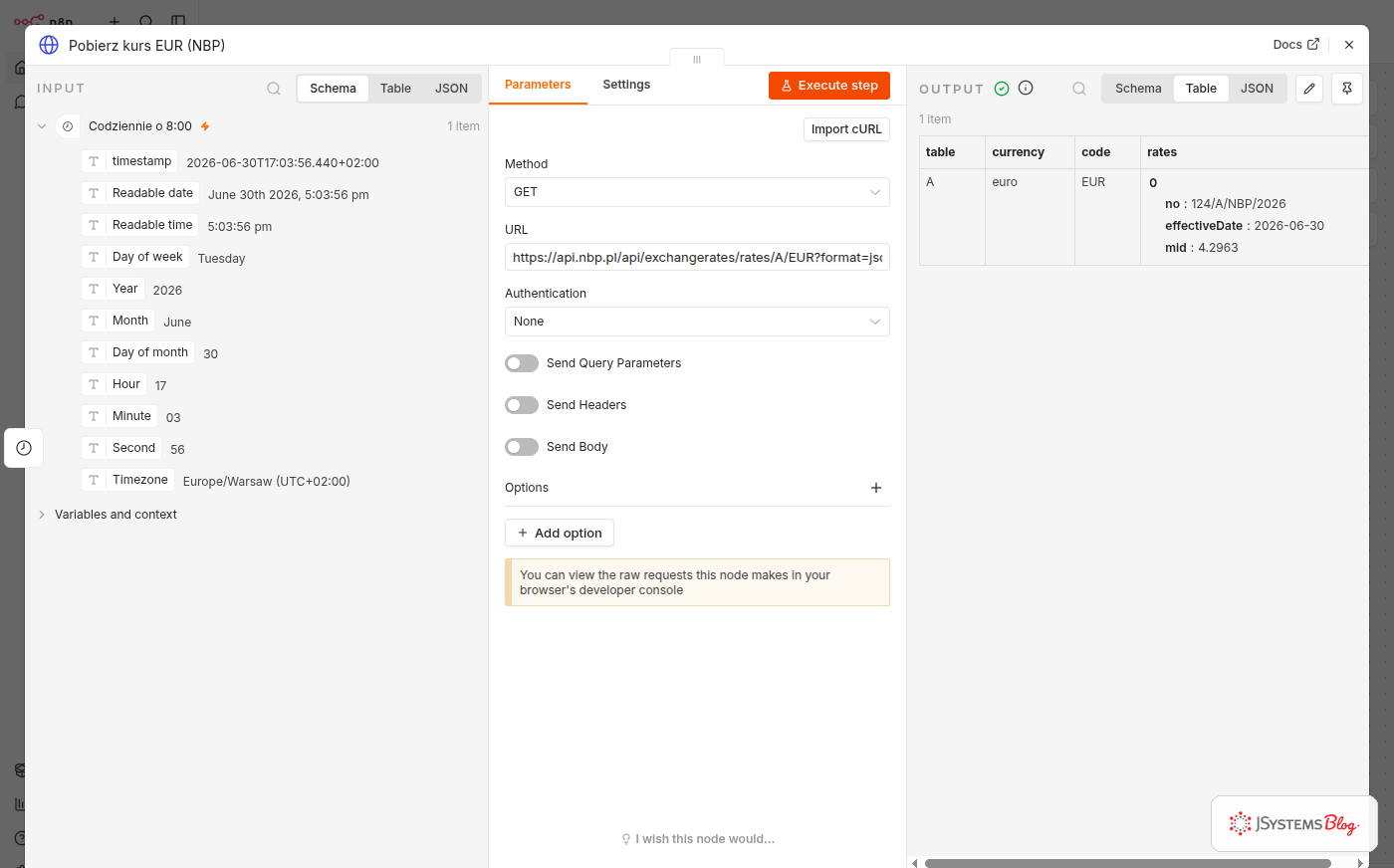Click the type icon beside timestamp
The image size is (1394, 868).
click(94, 161)
